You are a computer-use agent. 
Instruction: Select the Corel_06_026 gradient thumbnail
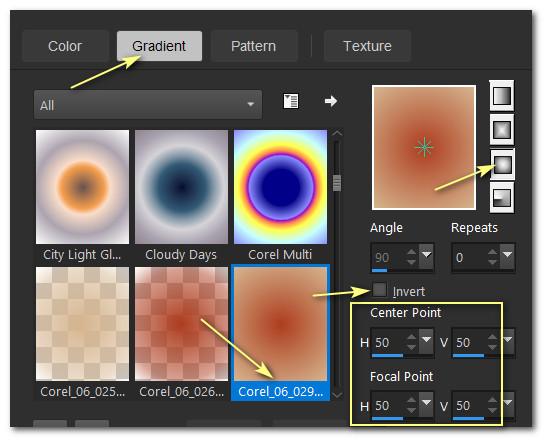coord(181,324)
